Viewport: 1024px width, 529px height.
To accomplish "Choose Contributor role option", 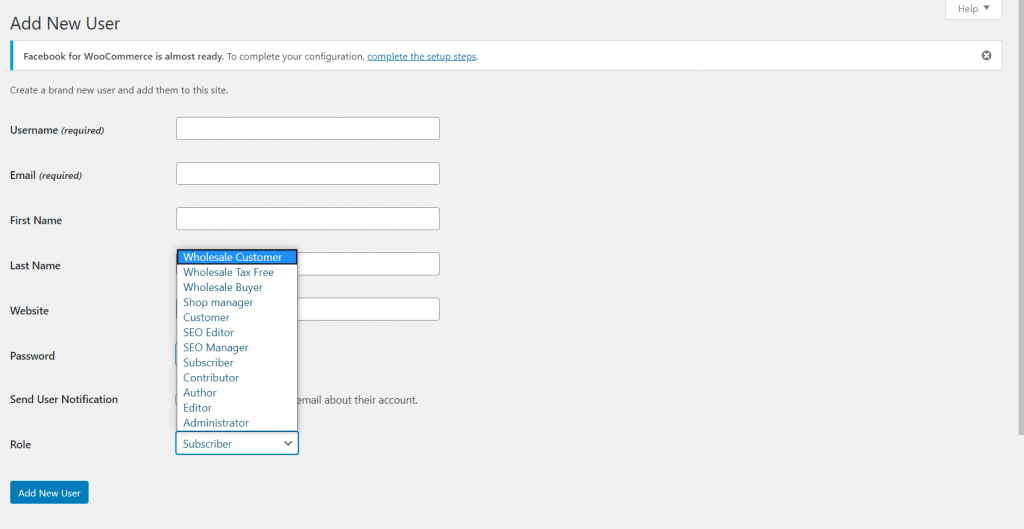I will pos(237,377).
